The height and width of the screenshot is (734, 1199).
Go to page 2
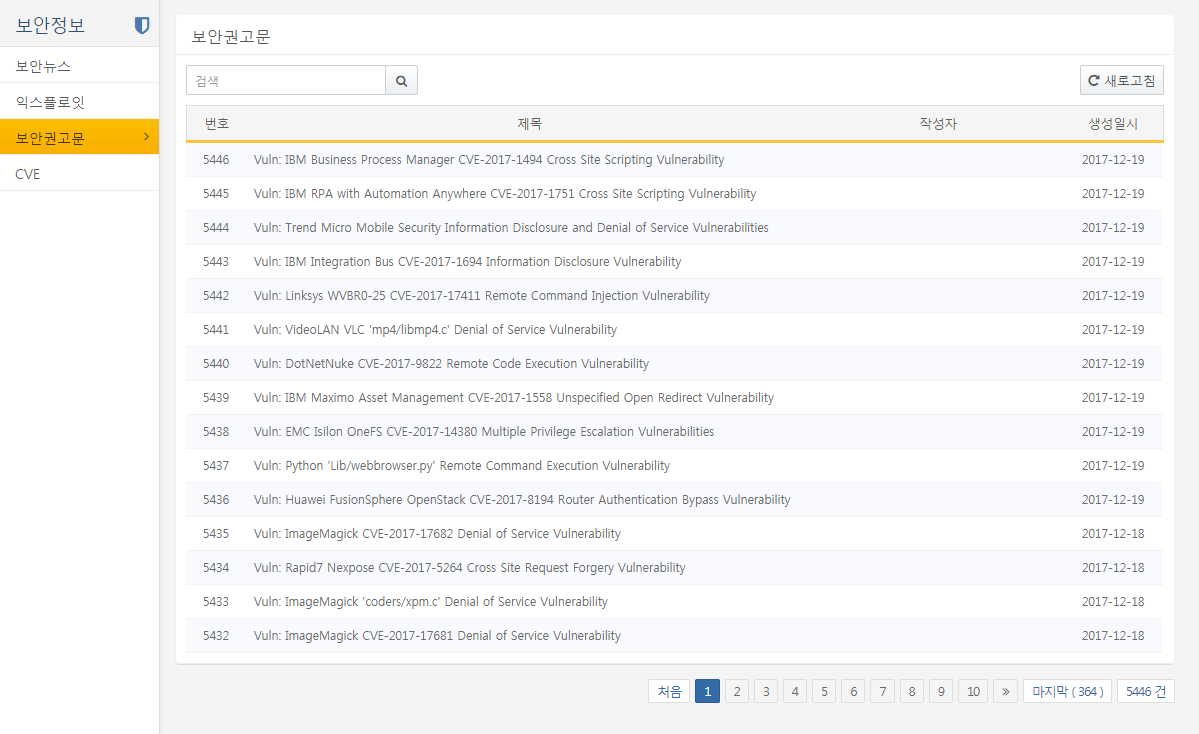(736, 691)
